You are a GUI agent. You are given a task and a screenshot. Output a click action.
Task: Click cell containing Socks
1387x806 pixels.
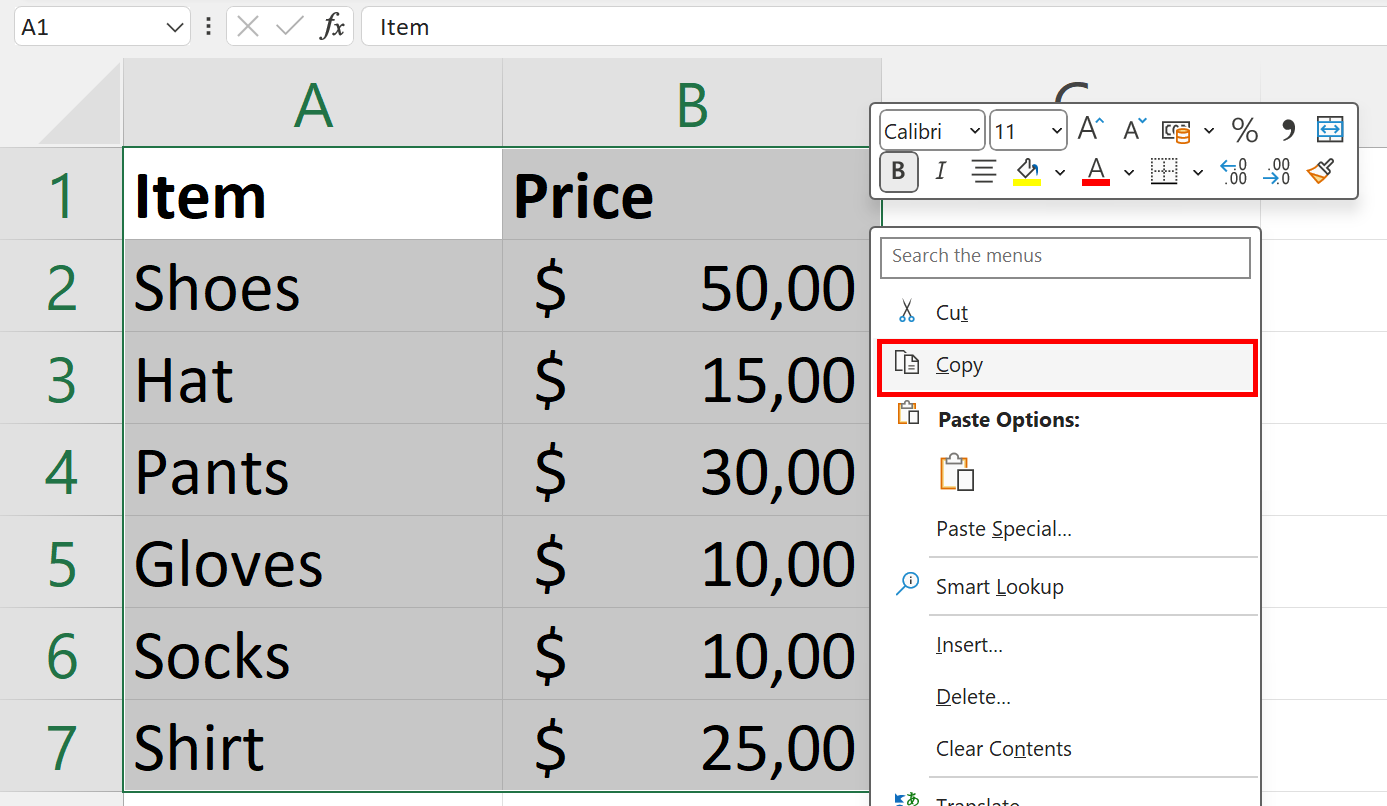click(313, 654)
